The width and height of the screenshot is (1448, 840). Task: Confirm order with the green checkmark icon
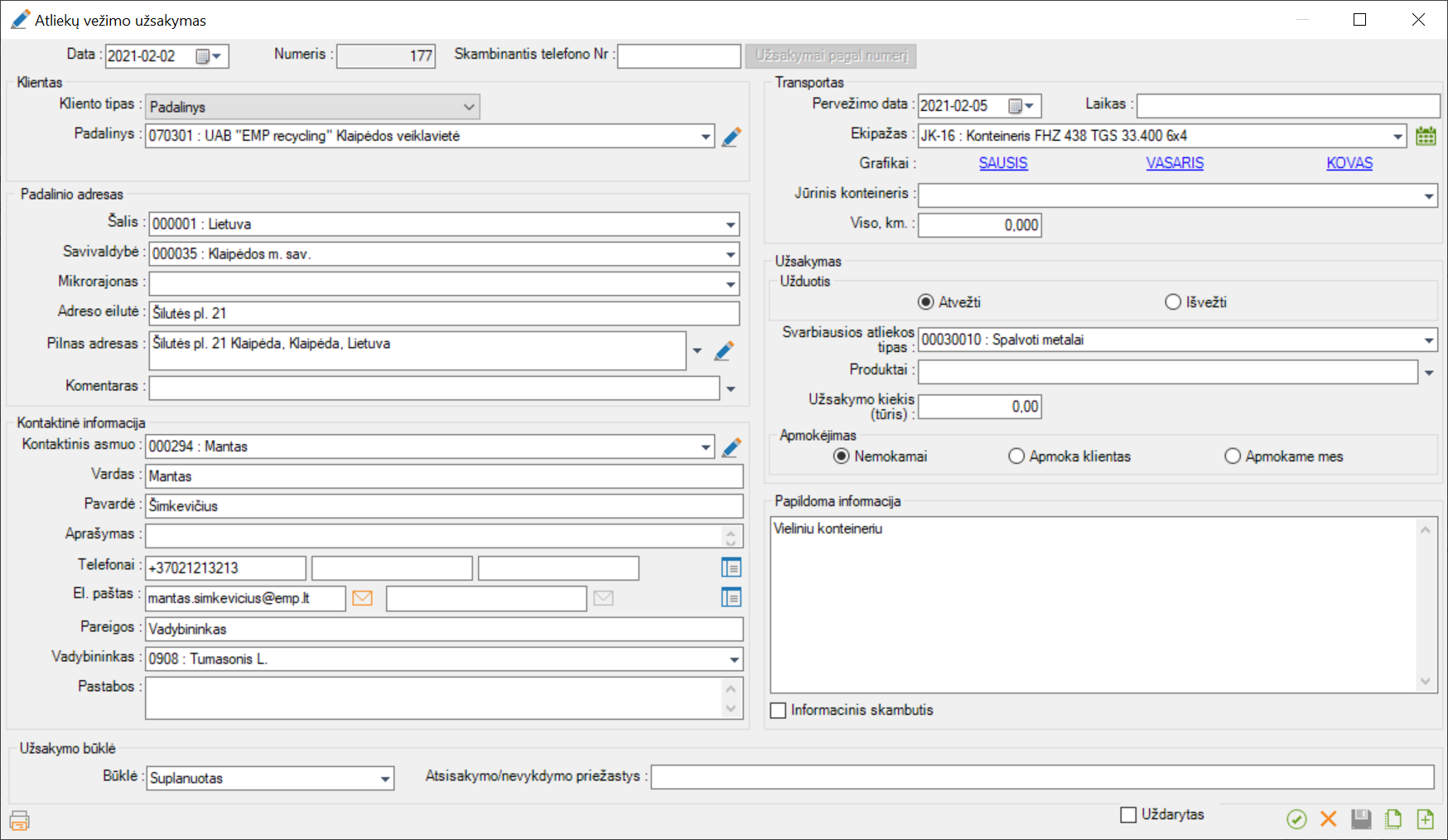(x=1296, y=819)
